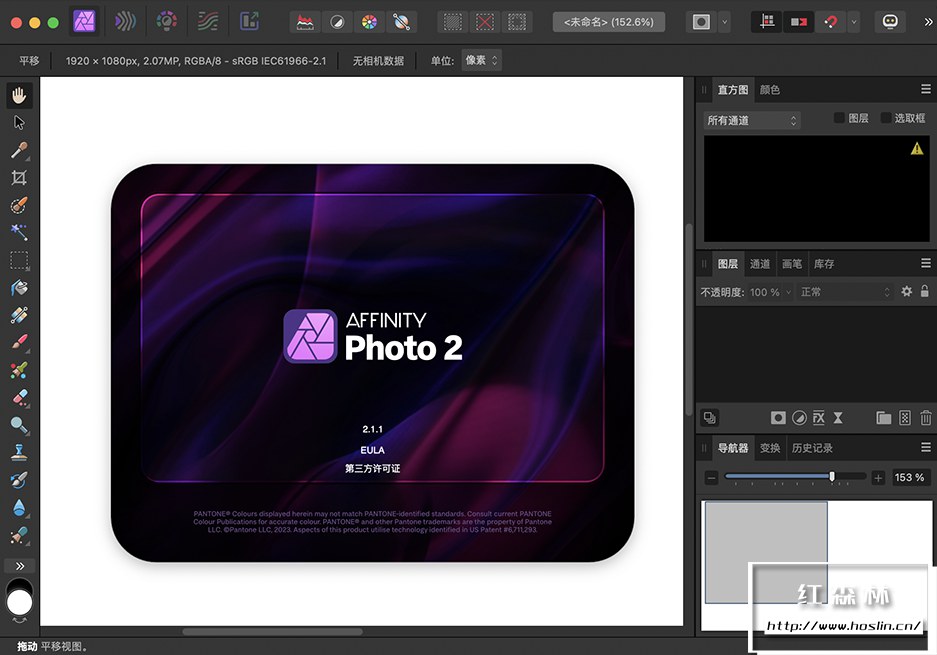937x655 pixels.
Task: Choose the Erase Brush tool
Action: point(19,397)
